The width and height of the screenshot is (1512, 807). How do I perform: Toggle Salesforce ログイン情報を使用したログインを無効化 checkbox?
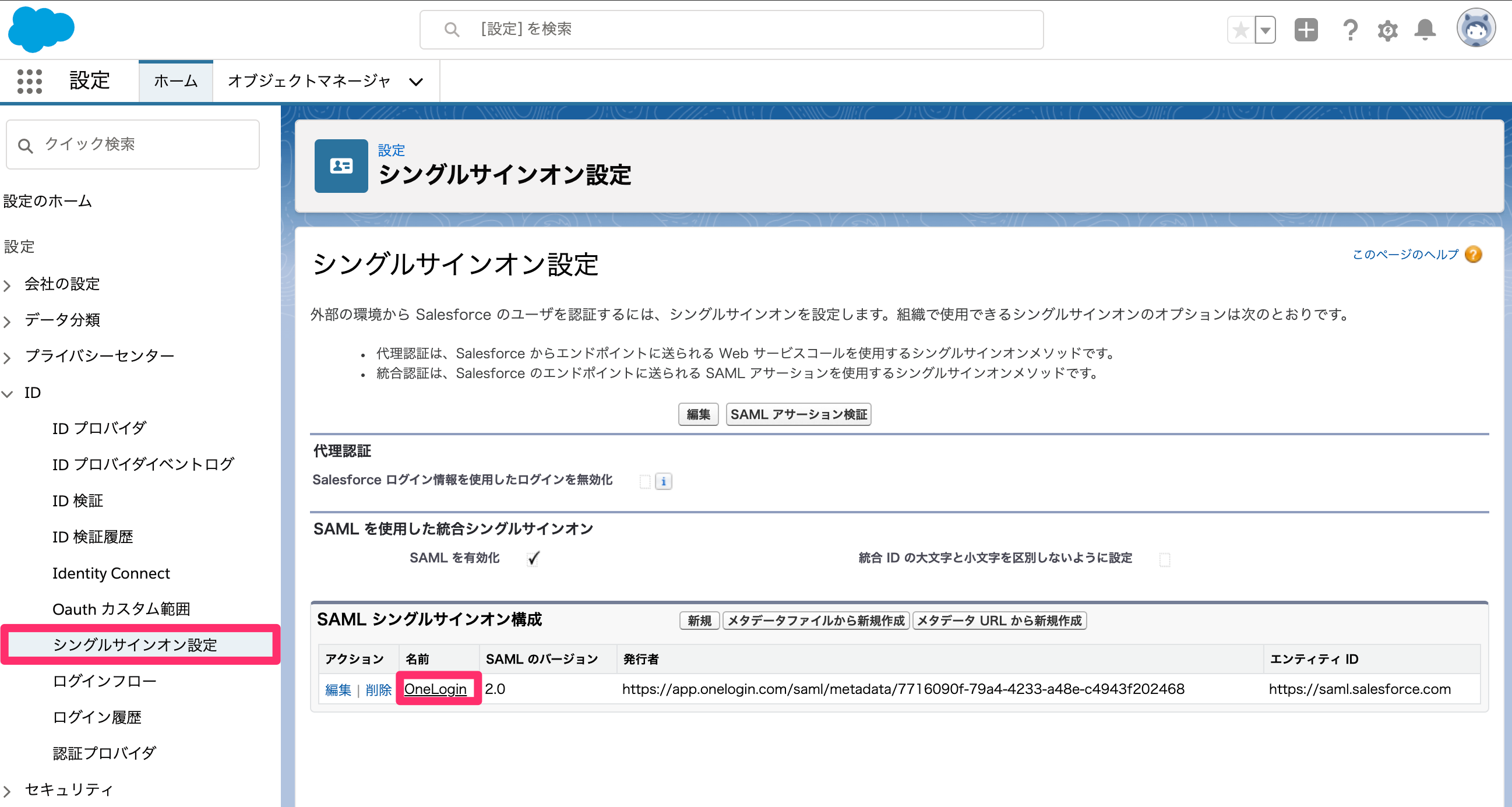click(x=645, y=481)
